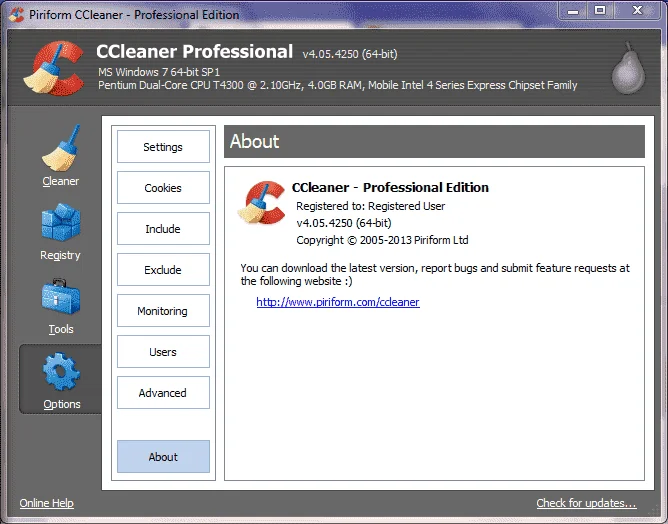Click the CCleaner logo in header
Viewport: 668px width, 524px height.
54,68
